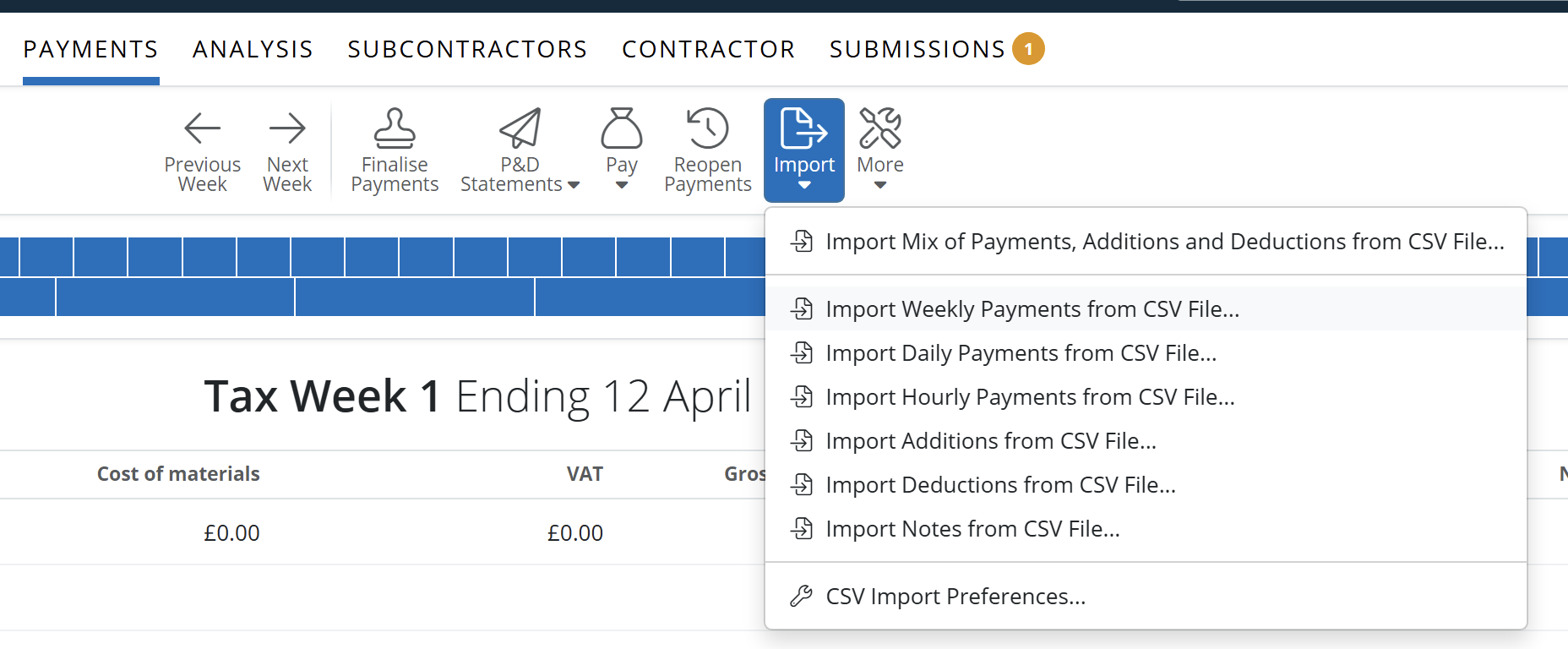The image size is (1568, 649).
Task: Open the Submissions tab with badge
Action: point(937,49)
